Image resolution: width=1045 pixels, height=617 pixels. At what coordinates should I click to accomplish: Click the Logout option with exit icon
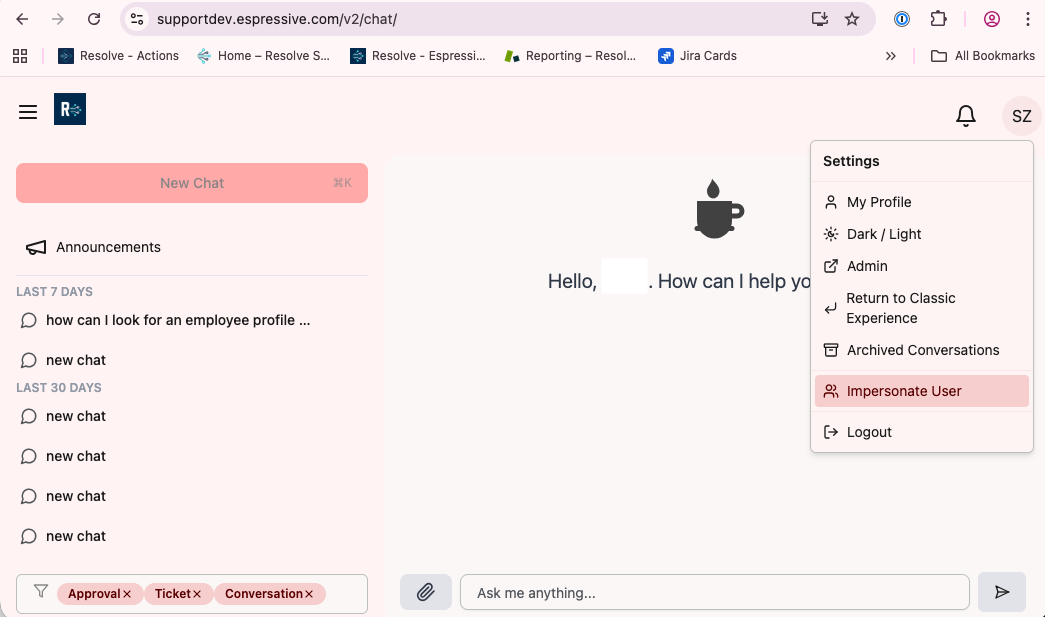(x=868, y=431)
